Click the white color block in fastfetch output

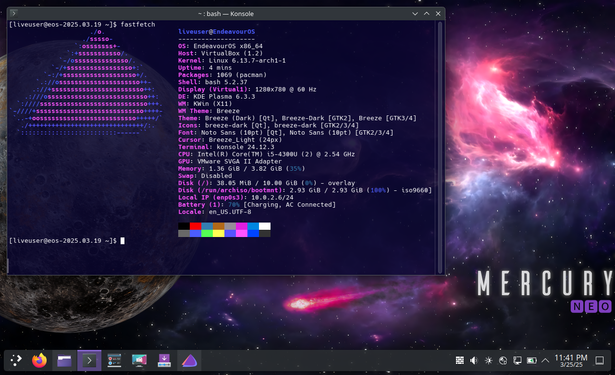pyautogui.click(x=265, y=226)
